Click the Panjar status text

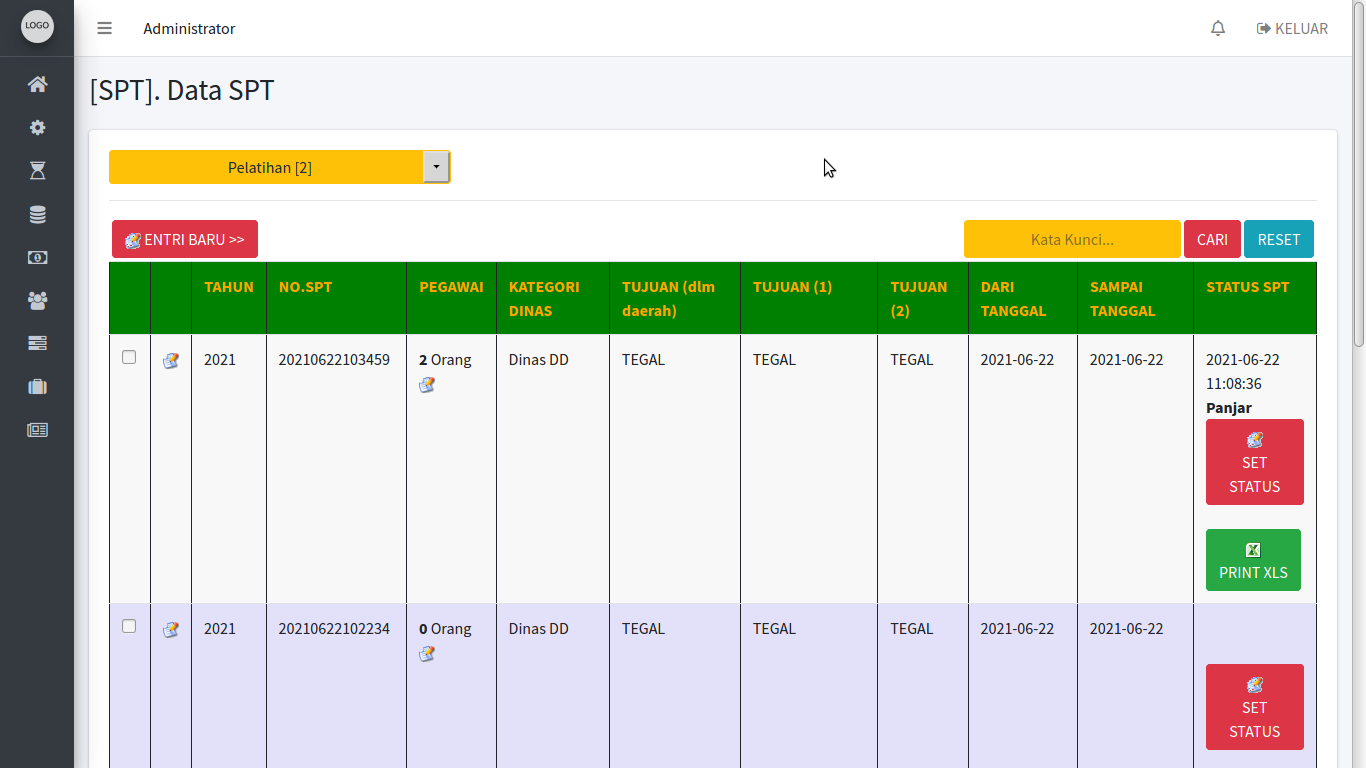pos(1229,408)
